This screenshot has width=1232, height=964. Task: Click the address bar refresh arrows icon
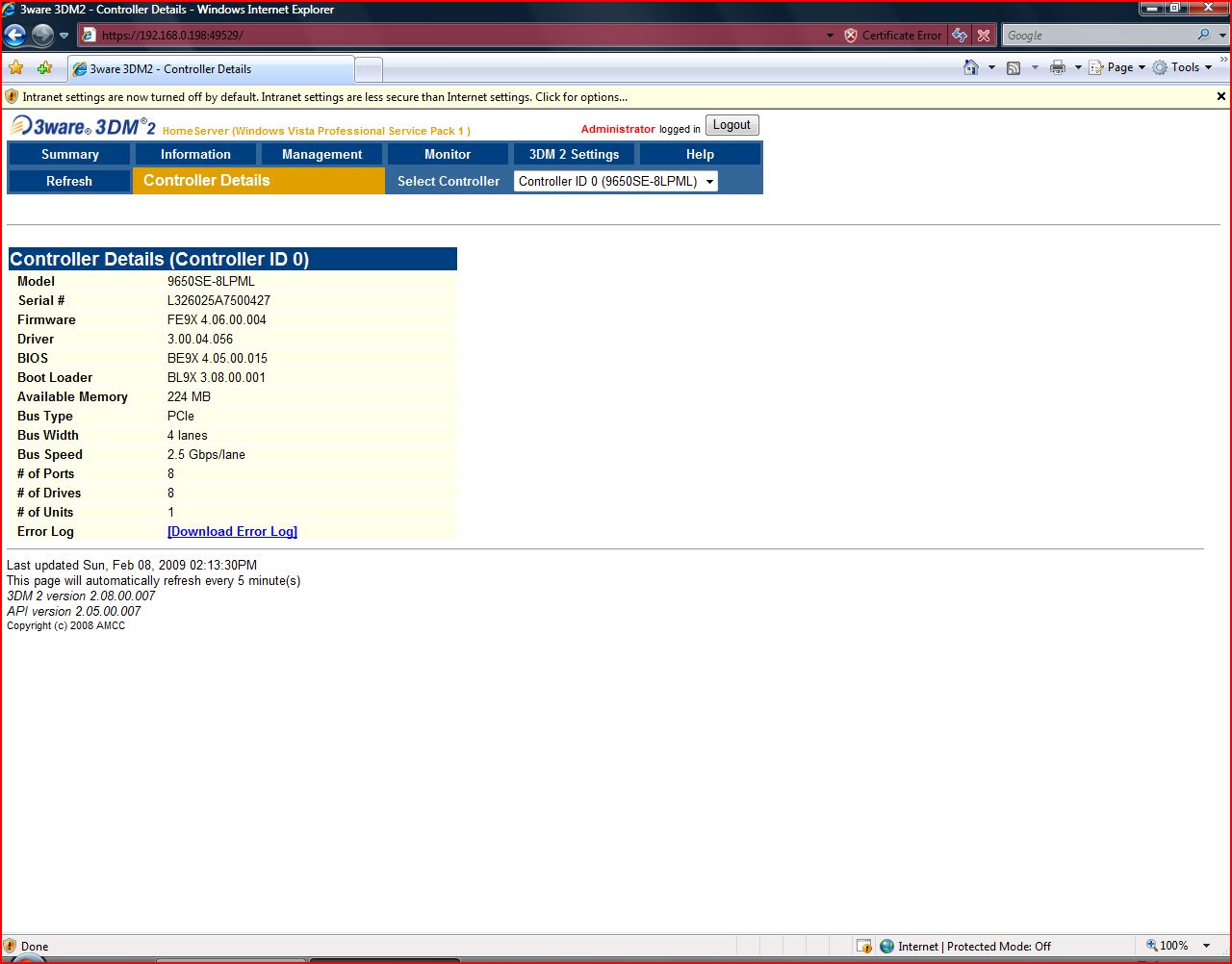[x=960, y=36]
